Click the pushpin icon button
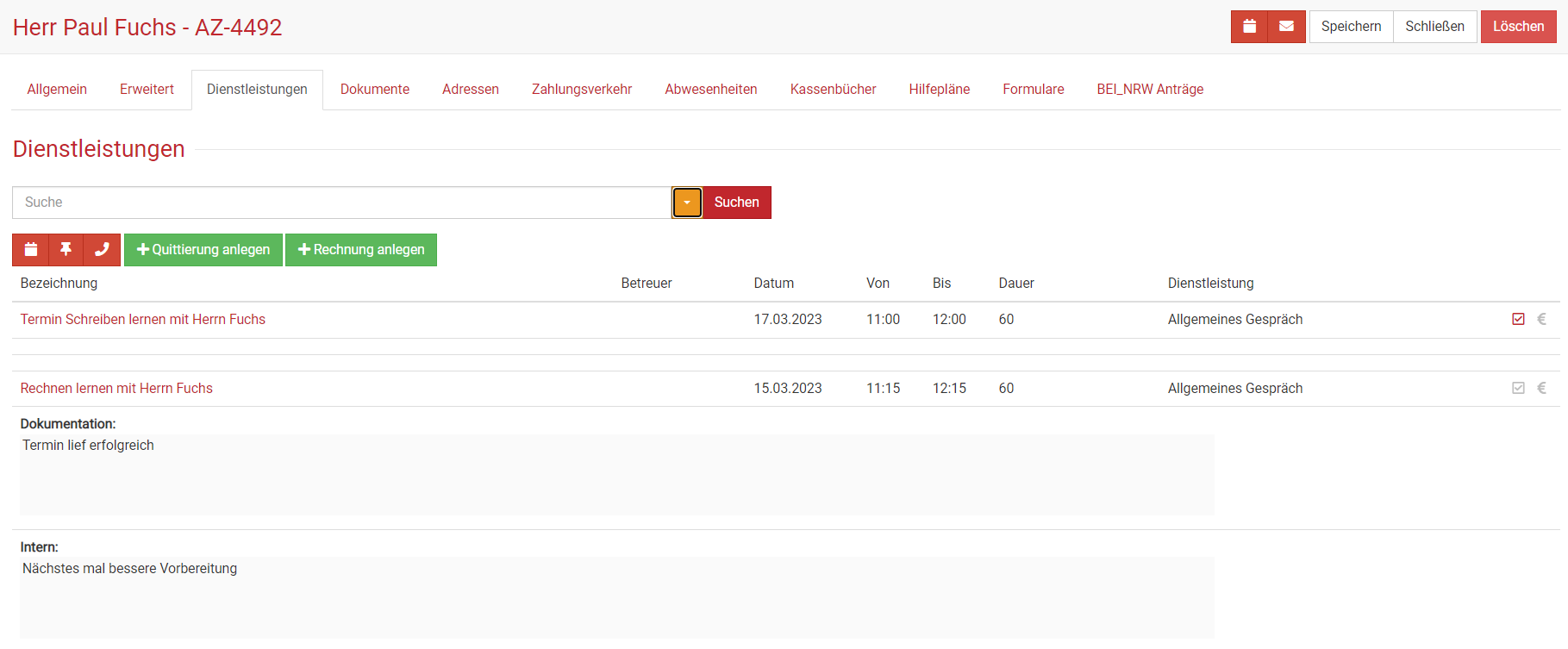The width and height of the screenshot is (1568, 649). [66, 250]
